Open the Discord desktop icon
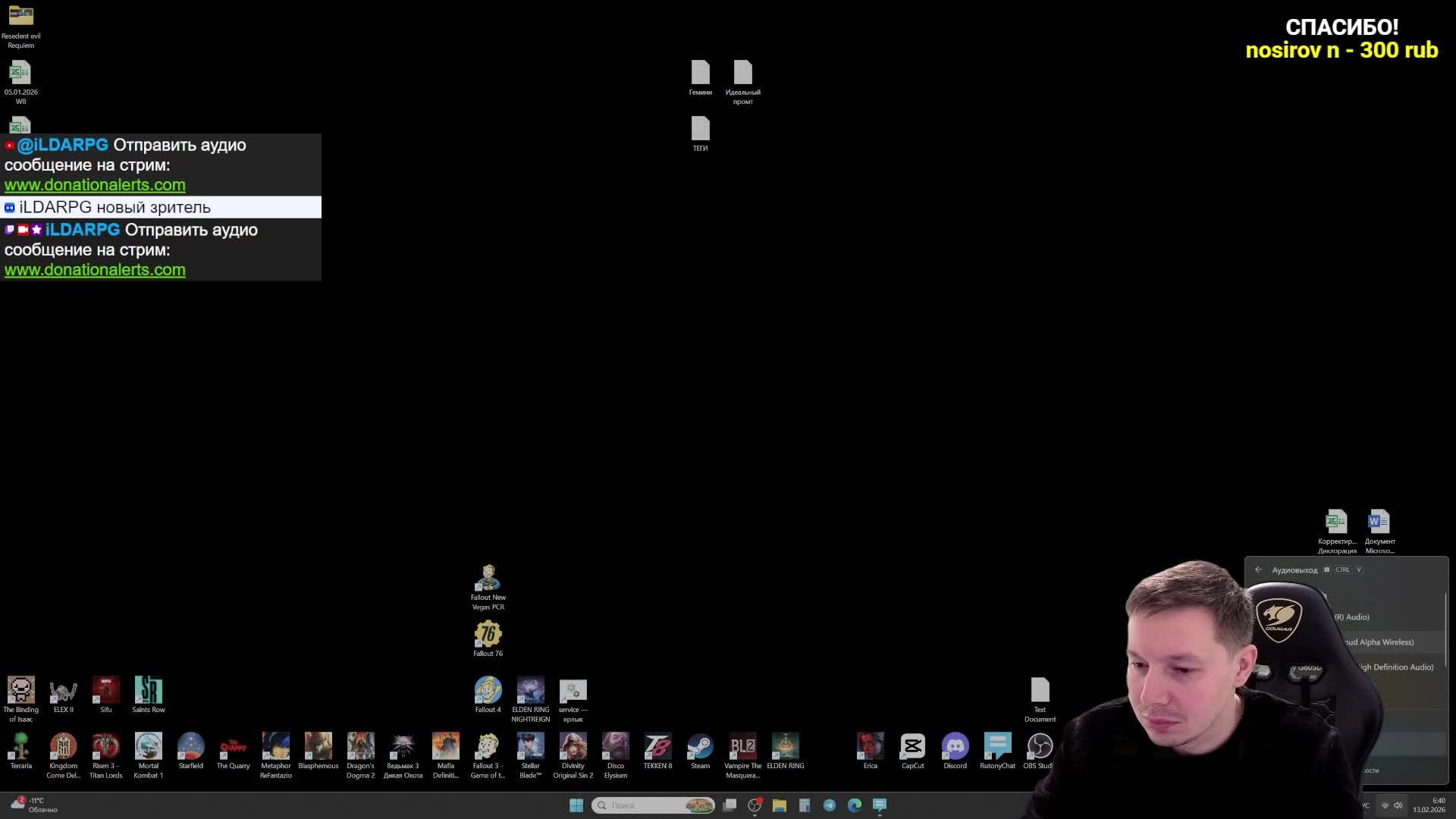 pyautogui.click(x=955, y=747)
